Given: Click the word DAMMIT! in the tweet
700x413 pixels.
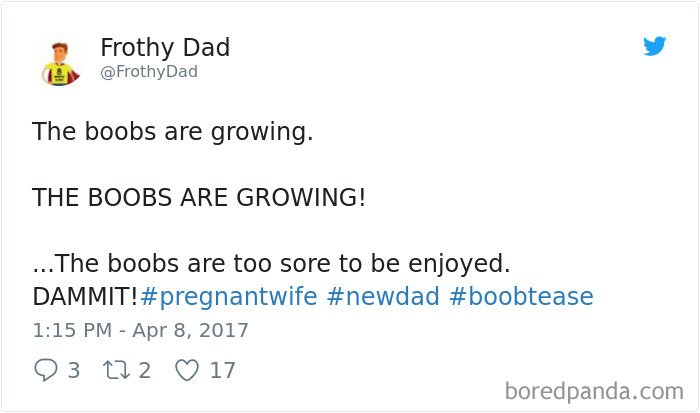Looking at the screenshot, I should click(x=85, y=296).
